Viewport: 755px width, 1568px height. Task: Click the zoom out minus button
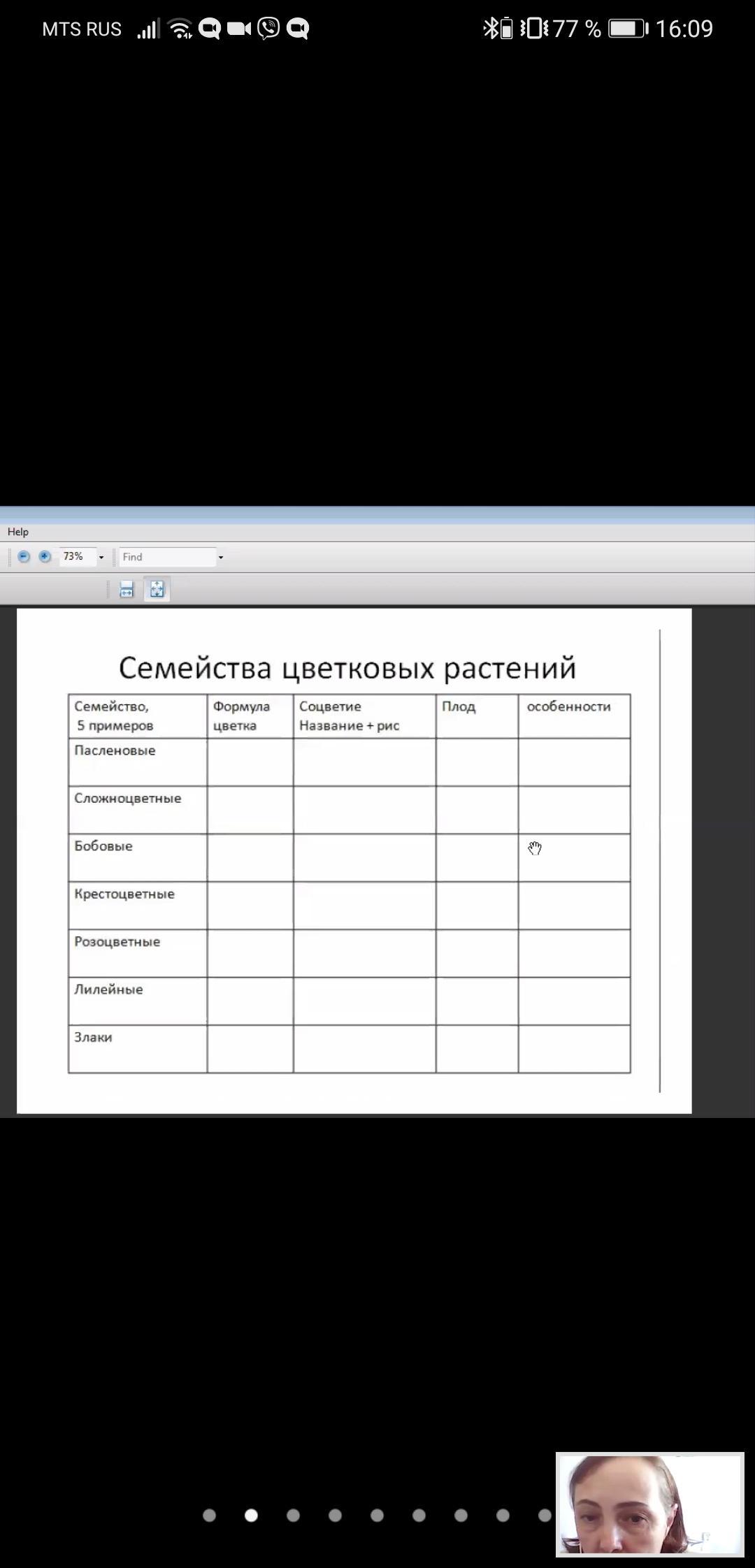point(24,557)
